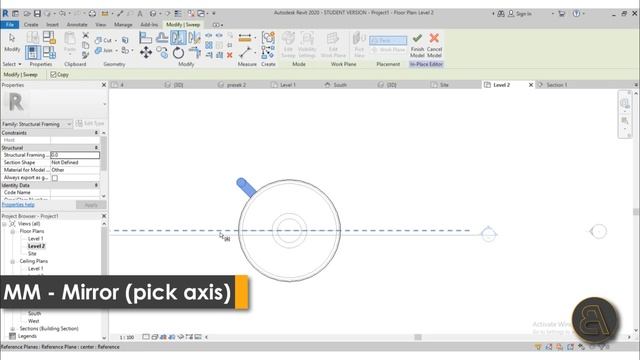This screenshot has height=360, width=640.
Task: Click the Thin Lines icon in quick access toolbar
Action: (x=178, y=13)
